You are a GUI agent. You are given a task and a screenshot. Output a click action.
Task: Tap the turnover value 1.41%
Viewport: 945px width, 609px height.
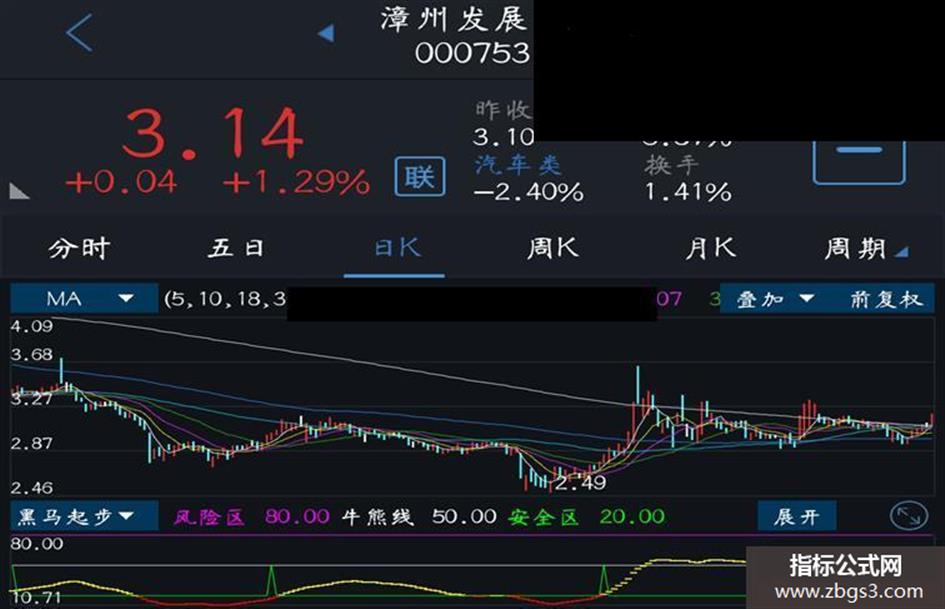pos(688,192)
